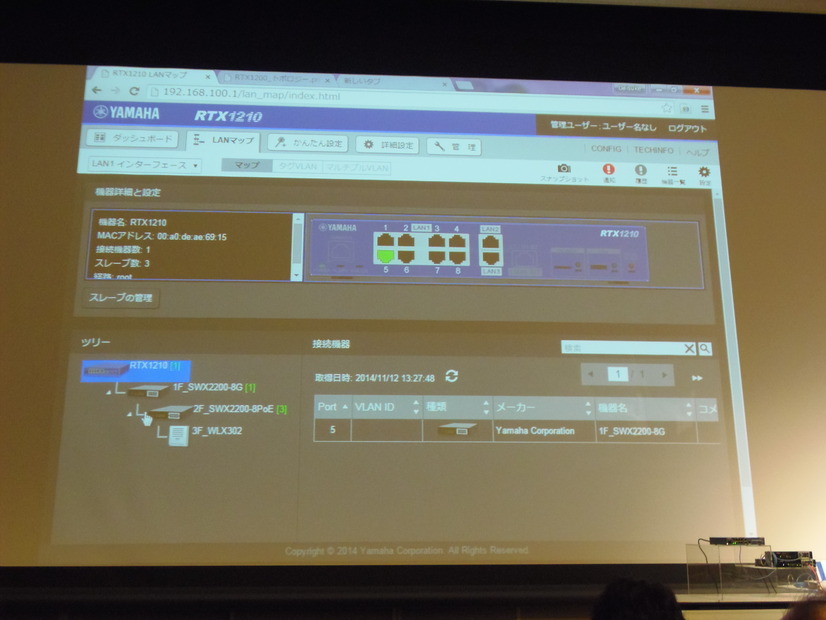Open the LANマップ tab
Image resolution: width=826 pixels, height=620 pixels.
[223, 140]
